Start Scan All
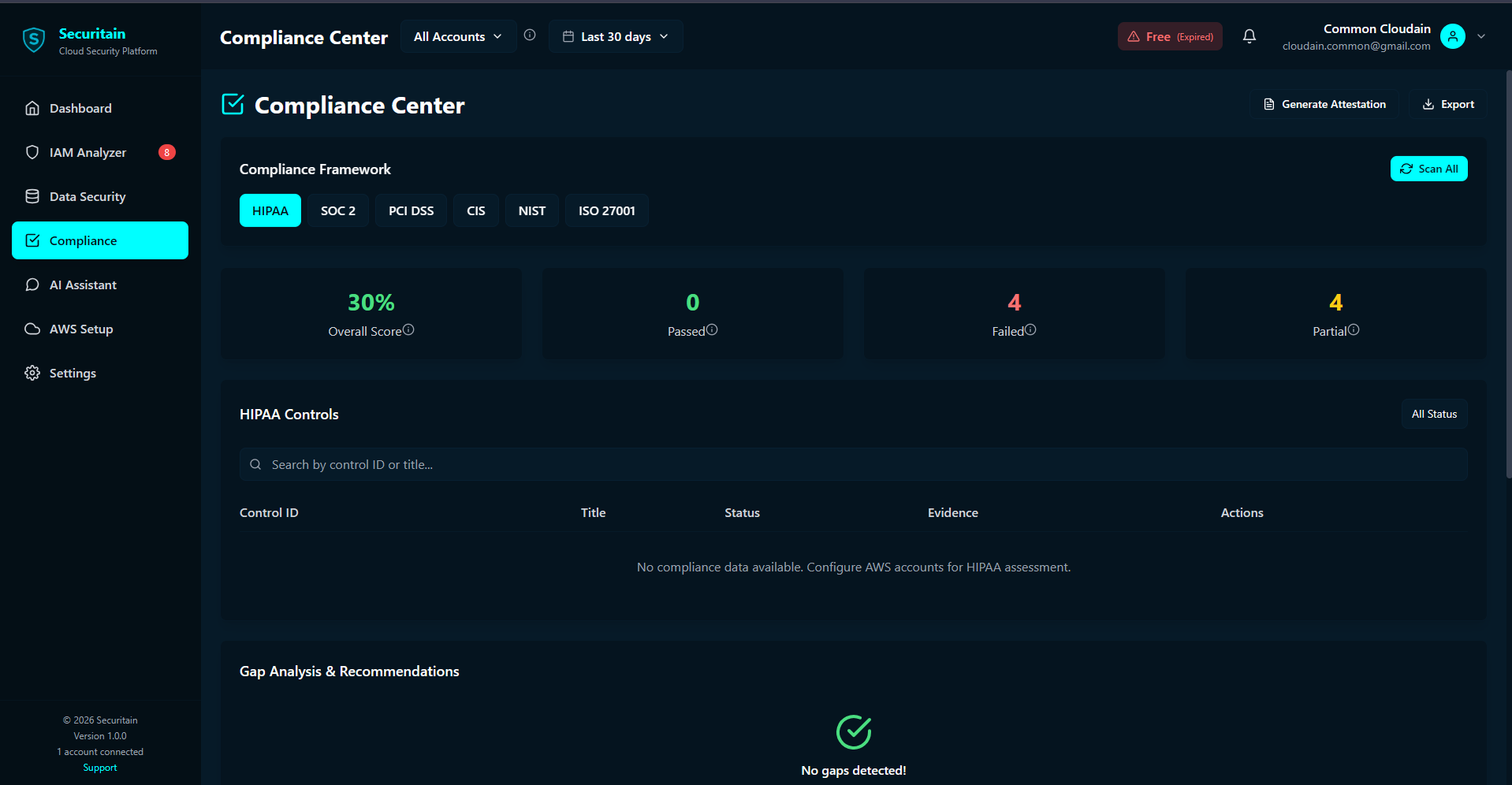 tap(1428, 169)
